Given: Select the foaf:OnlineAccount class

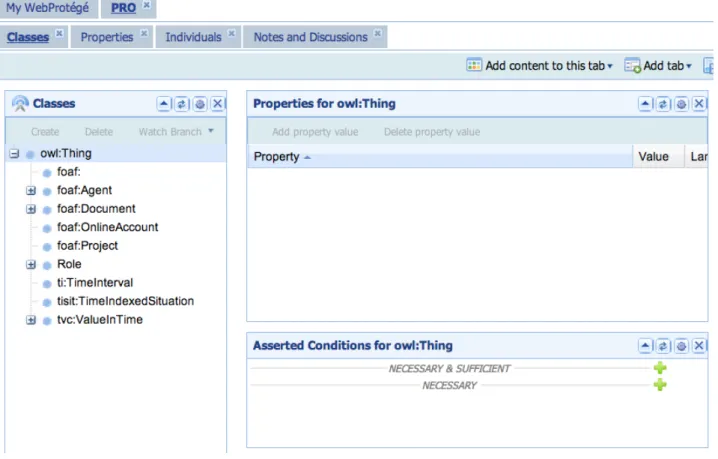Looking at the screenshot, I should click(108, 227).
